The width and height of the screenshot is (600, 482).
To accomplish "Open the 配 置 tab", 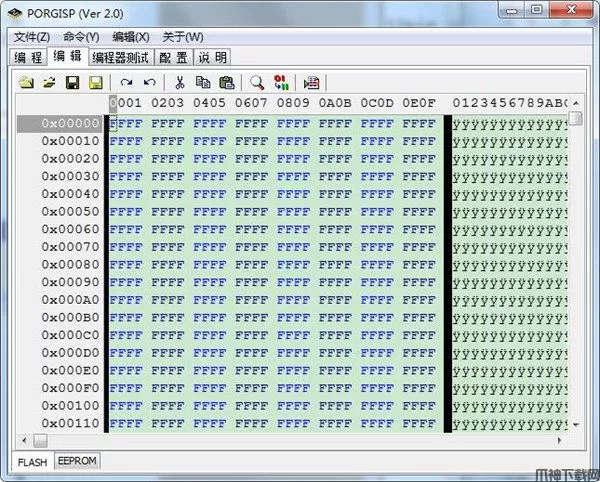I will [174, 57].
